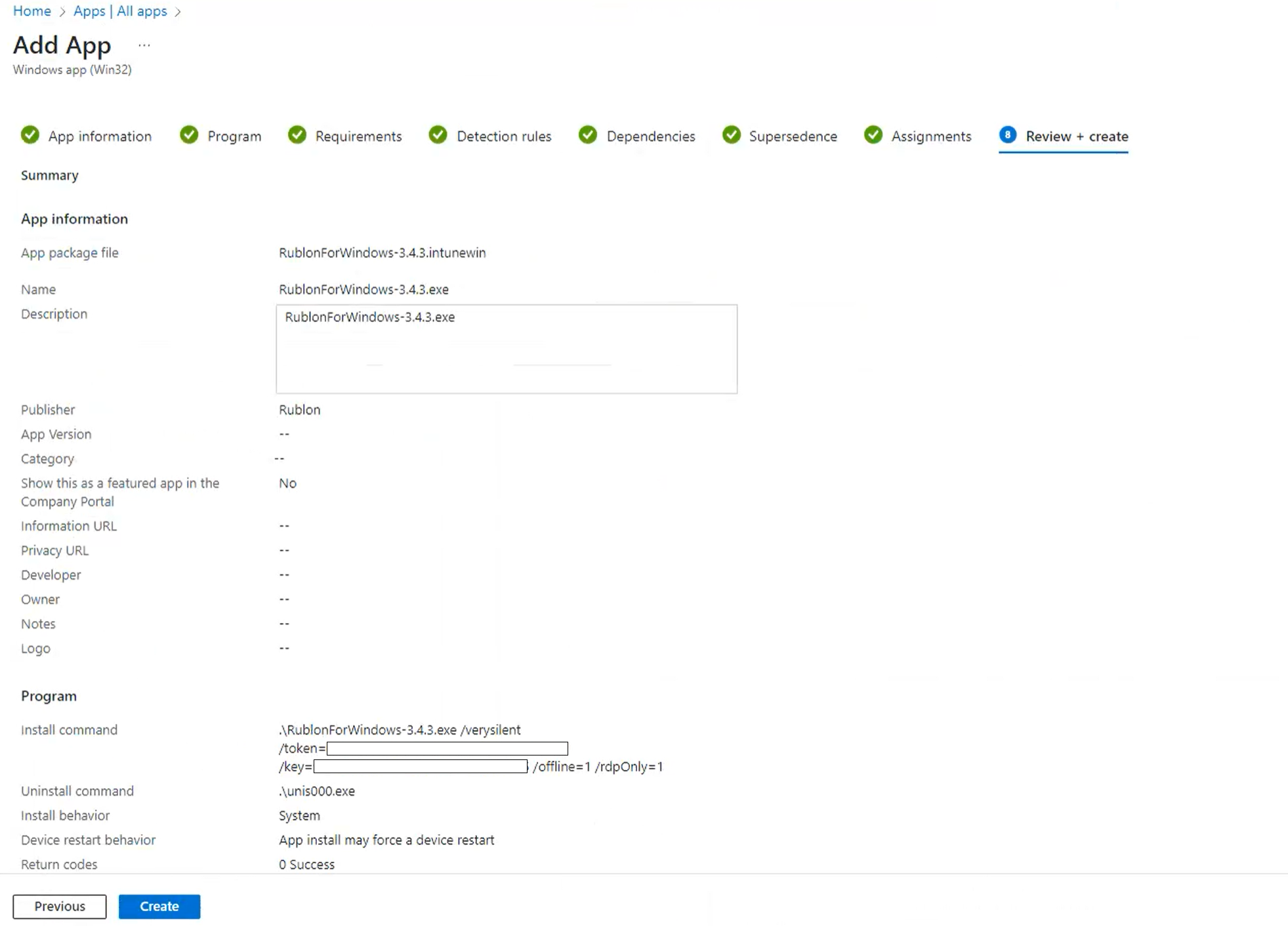The image size is (1288, 926).
Task: Click the step 8 circle icon
Action: pos(1008,135)
